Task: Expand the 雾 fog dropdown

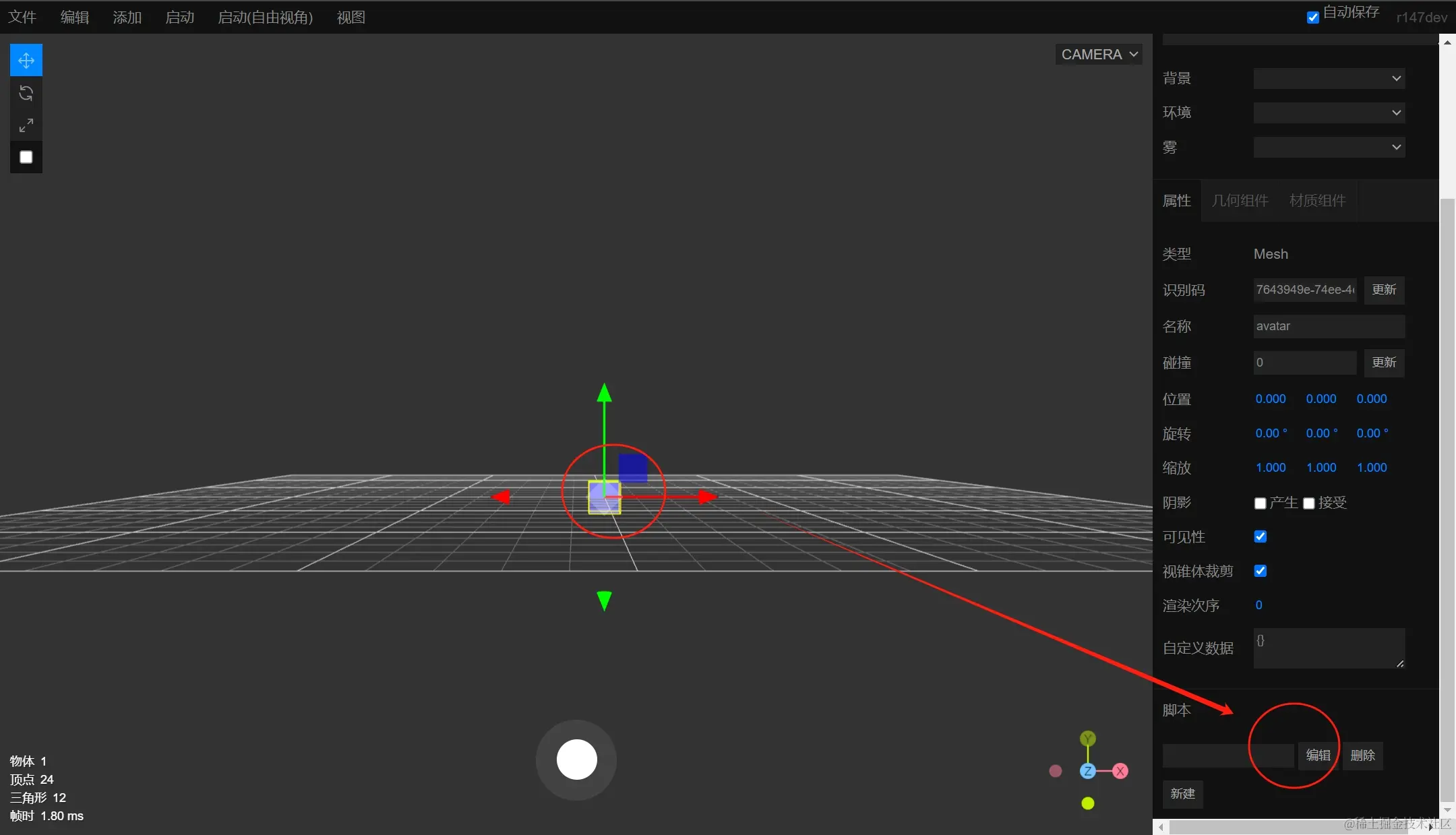Action: [x=1329, y=147]
